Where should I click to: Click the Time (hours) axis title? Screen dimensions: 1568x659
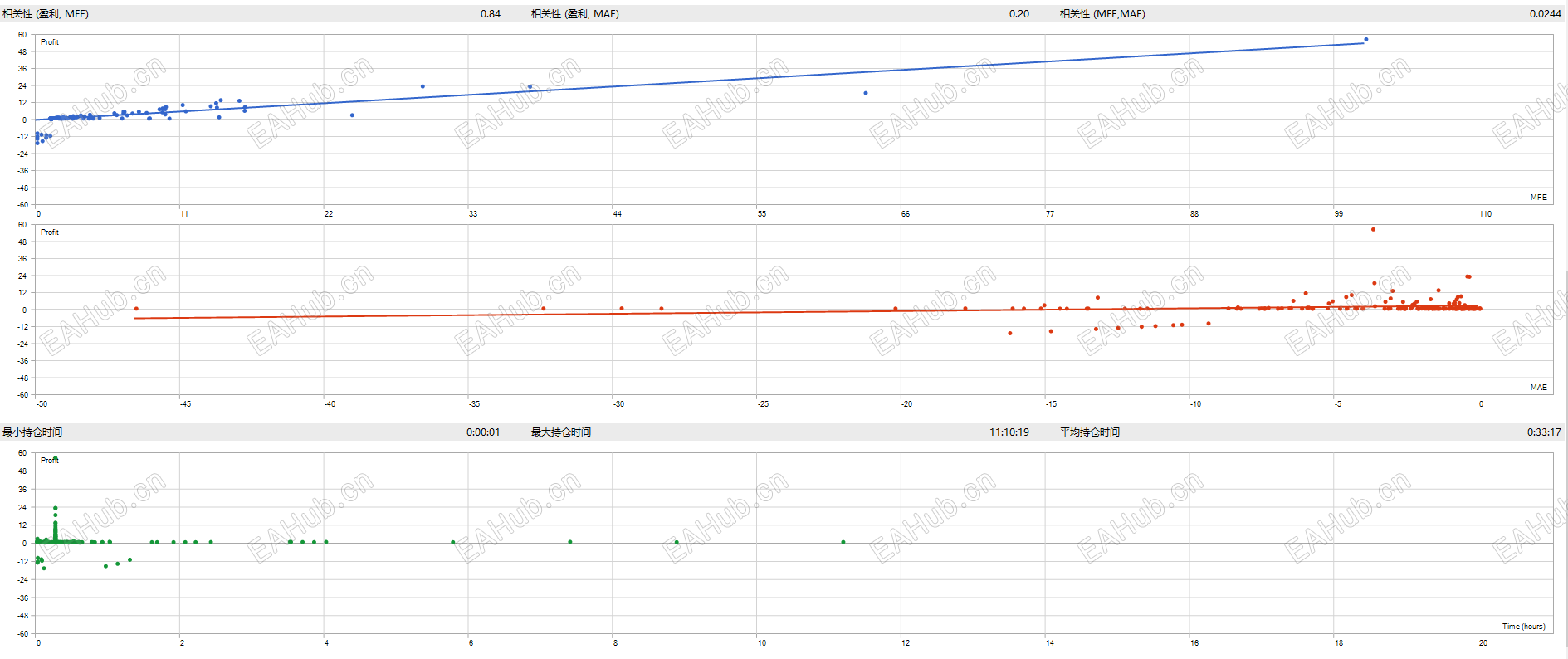tap(1524, 627)
